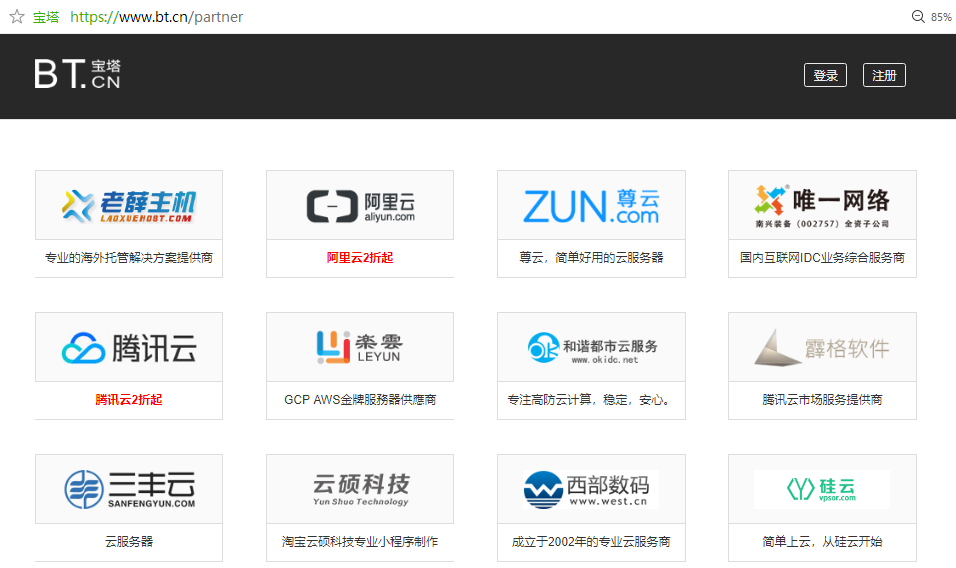Click the 85% zoom level text
The image size is (956, 568).
pos(941,17)
